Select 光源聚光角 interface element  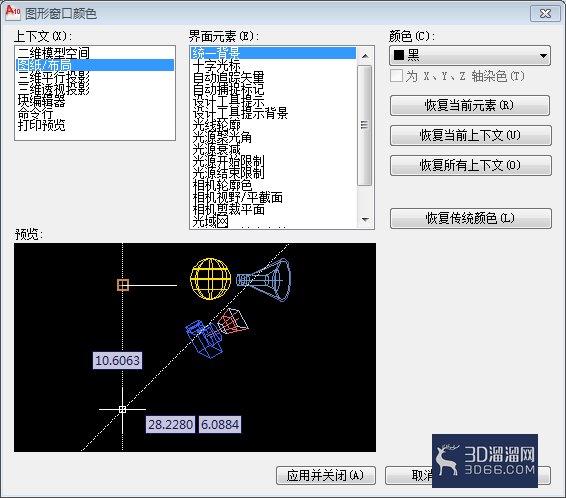tap(273, 137)
